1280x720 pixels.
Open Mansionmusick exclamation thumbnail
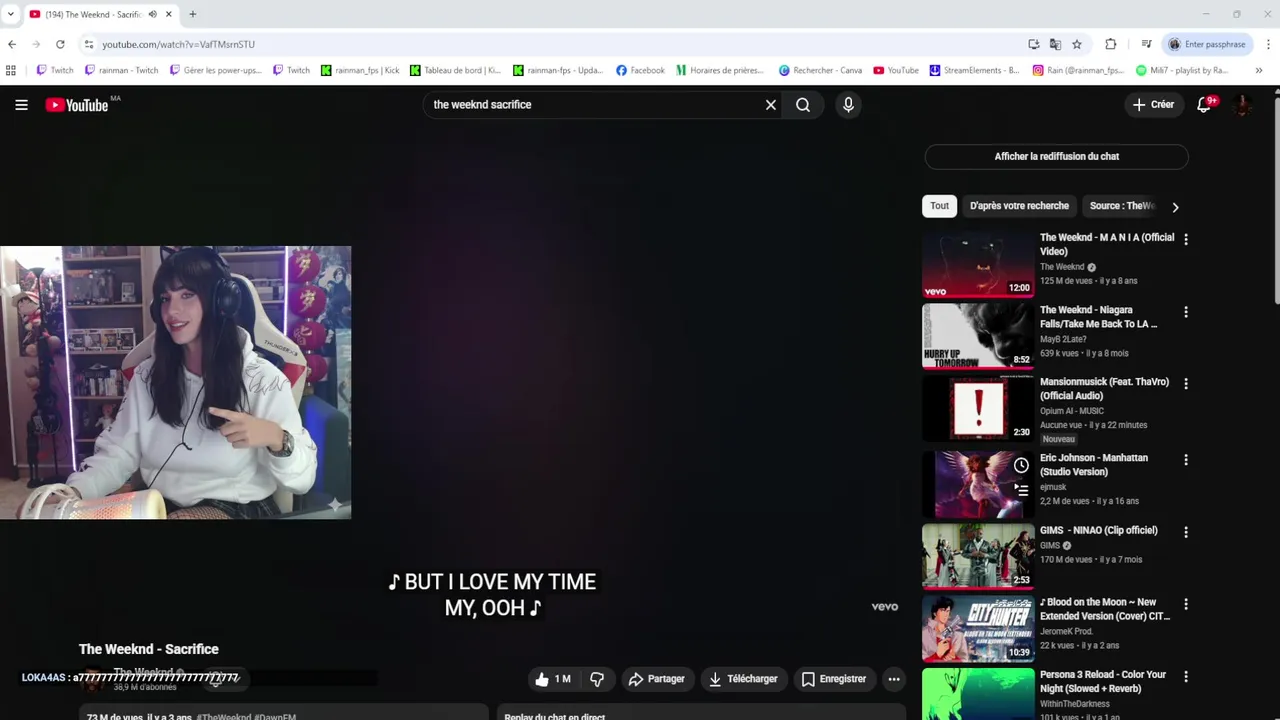tap(978, 409)
